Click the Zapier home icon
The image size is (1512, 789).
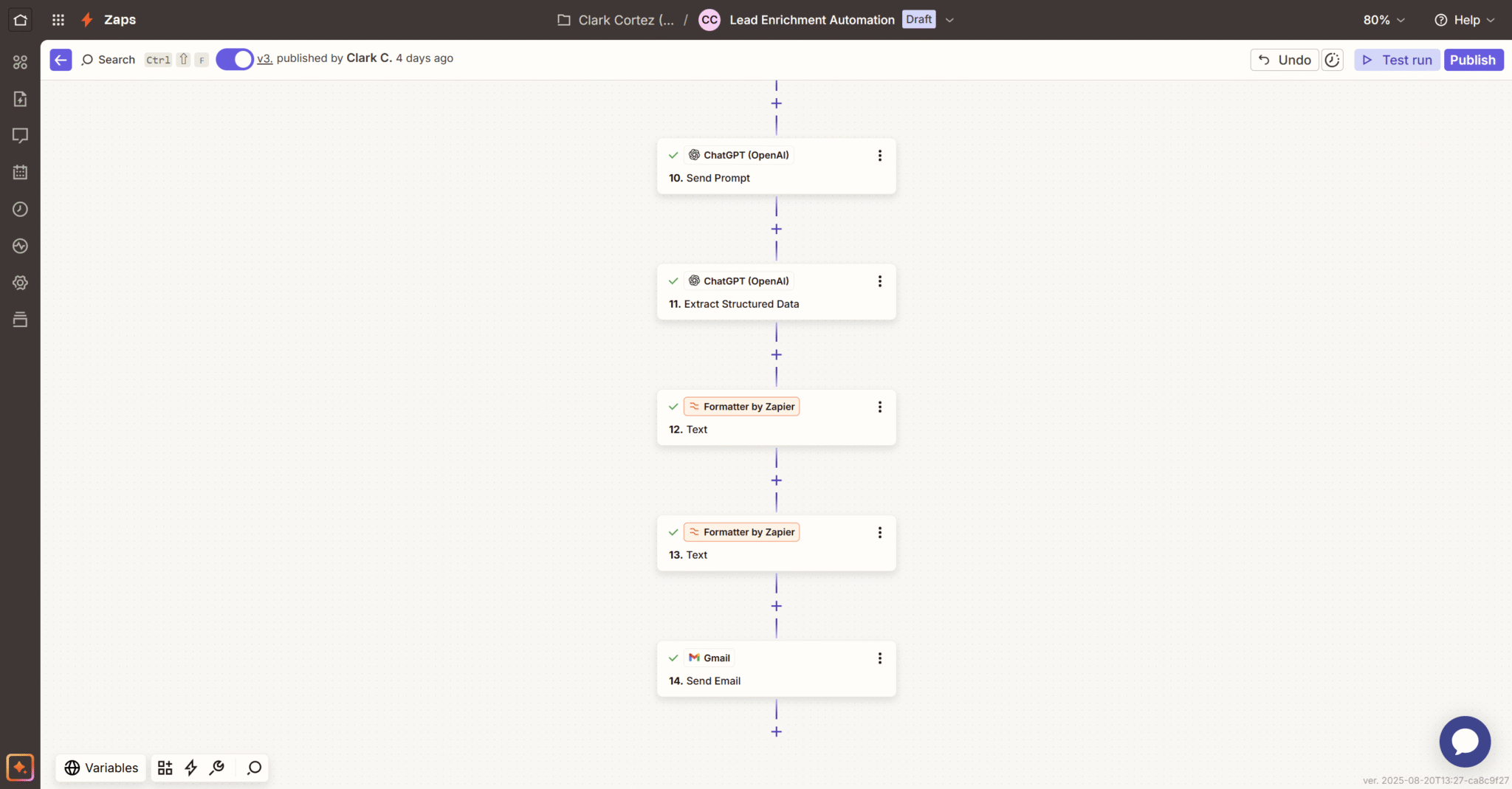(x=20, y=20)
